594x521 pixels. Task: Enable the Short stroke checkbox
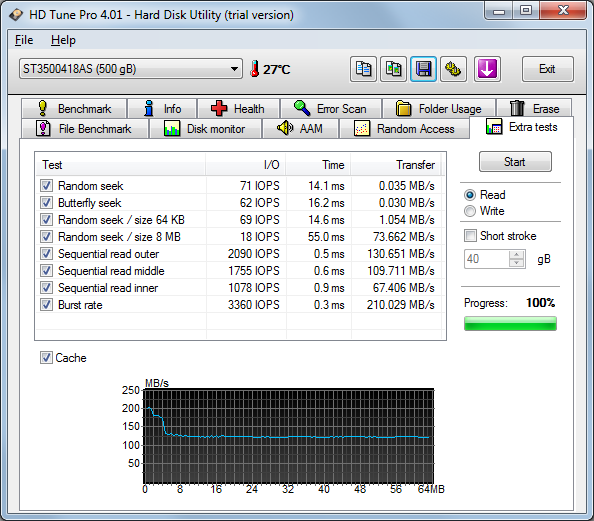point(470,236)
